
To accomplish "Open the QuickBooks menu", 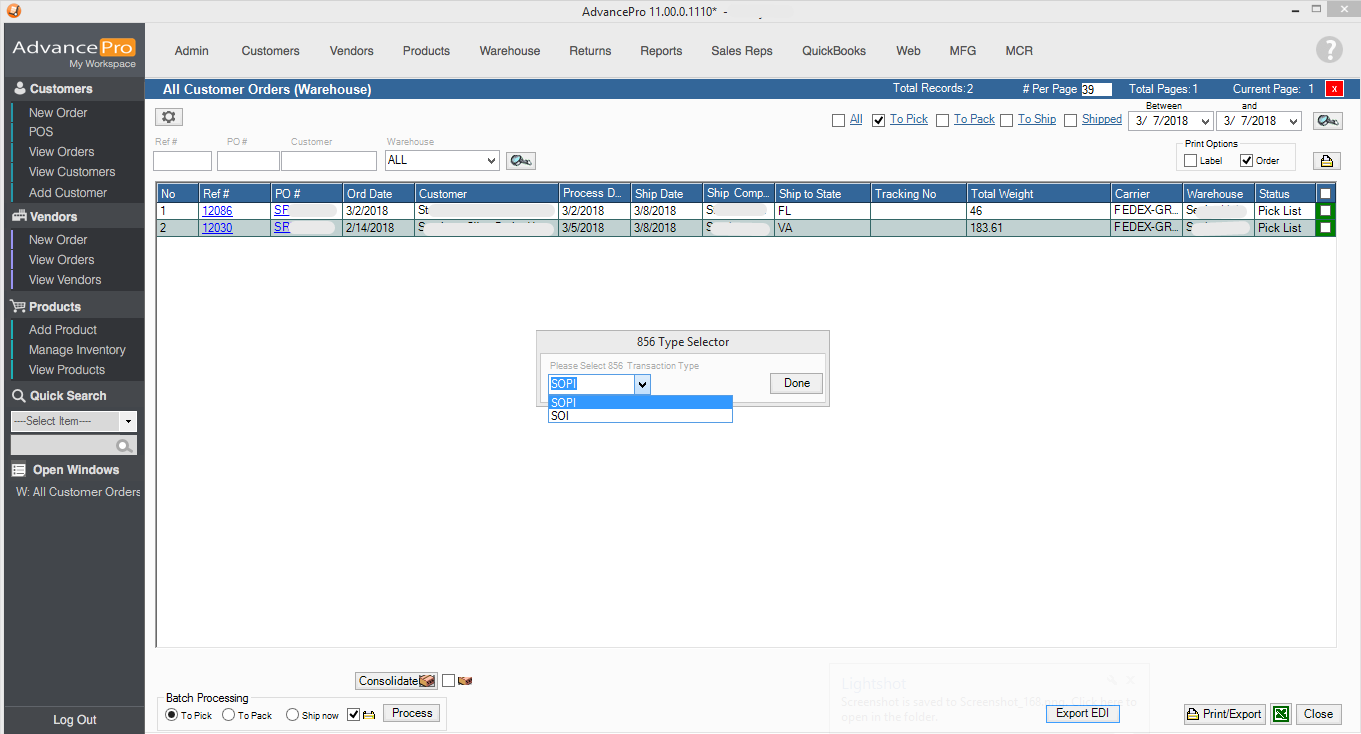I will [833, 51].
